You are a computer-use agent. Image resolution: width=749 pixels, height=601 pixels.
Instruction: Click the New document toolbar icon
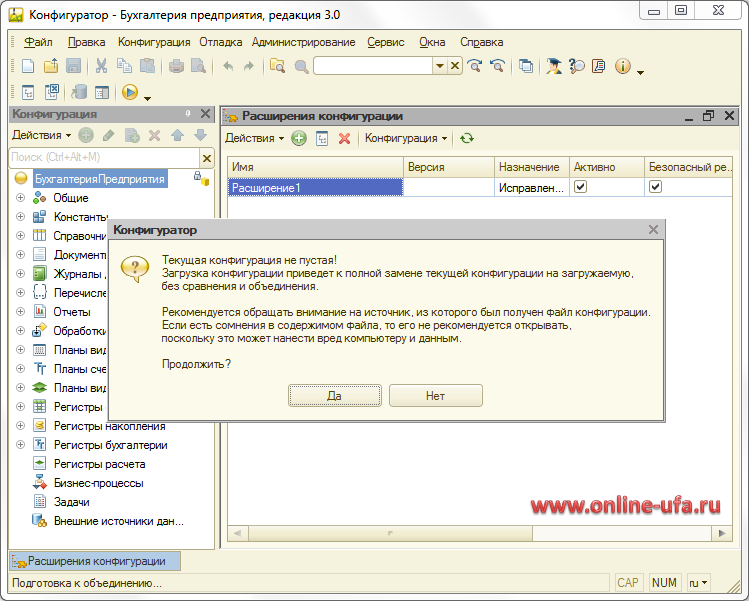tap(28, 66)
